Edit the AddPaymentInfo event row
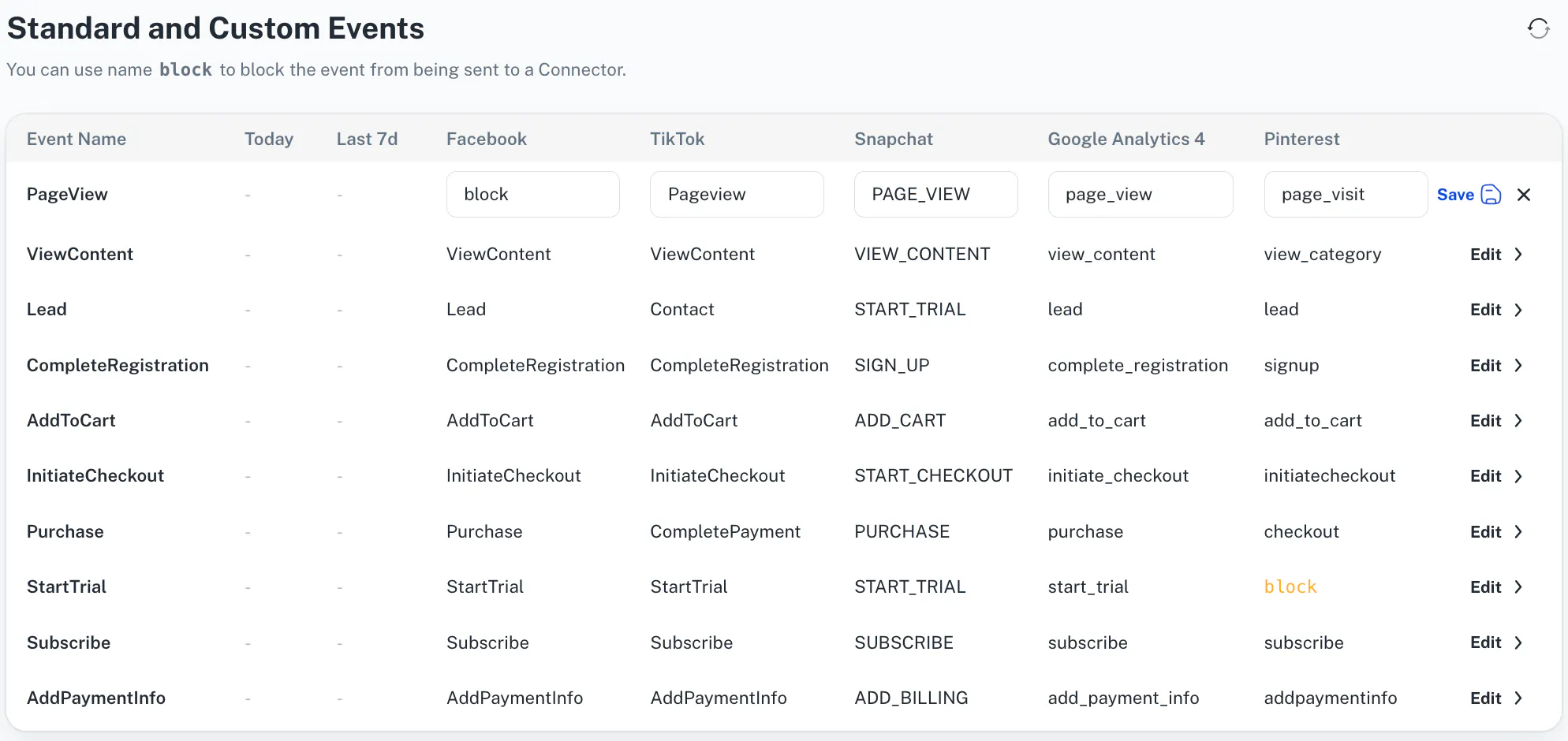The image size is (1568, 741). click(1485, 698)
